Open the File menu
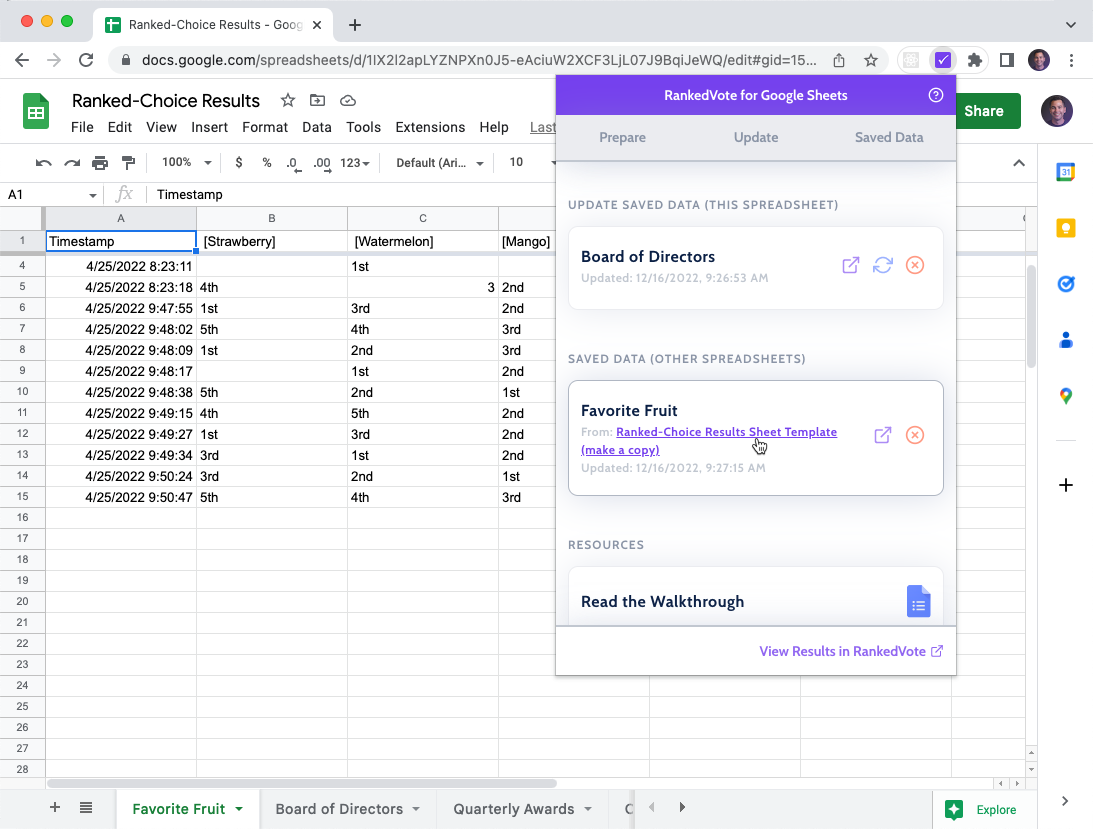 coord(82,127)
